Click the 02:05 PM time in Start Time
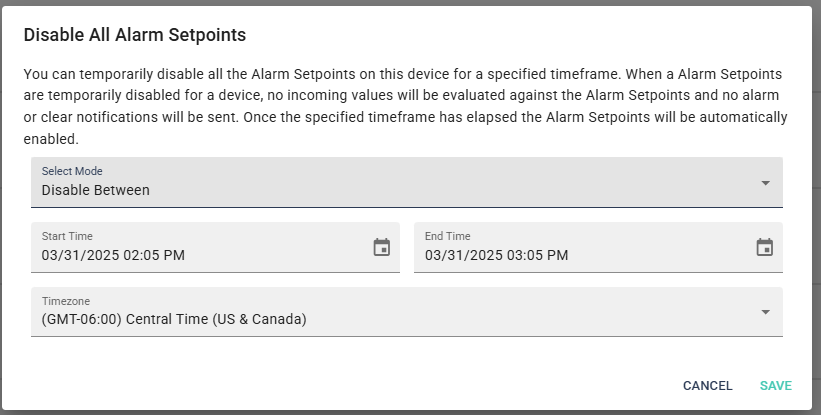 click(x=154, y=255)
